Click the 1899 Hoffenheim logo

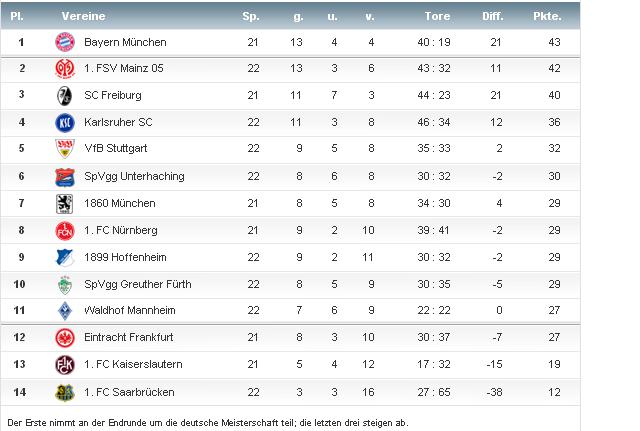tap(65, 258)
